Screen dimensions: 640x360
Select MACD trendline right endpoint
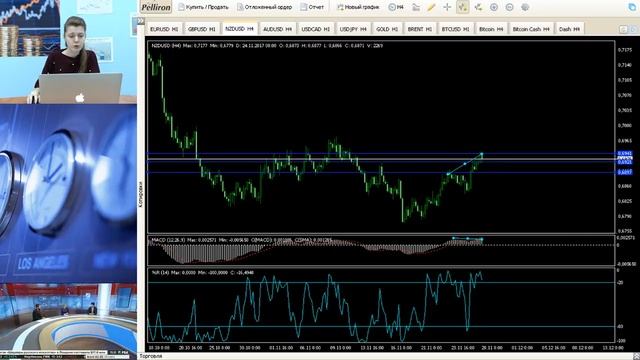point(482,239)
